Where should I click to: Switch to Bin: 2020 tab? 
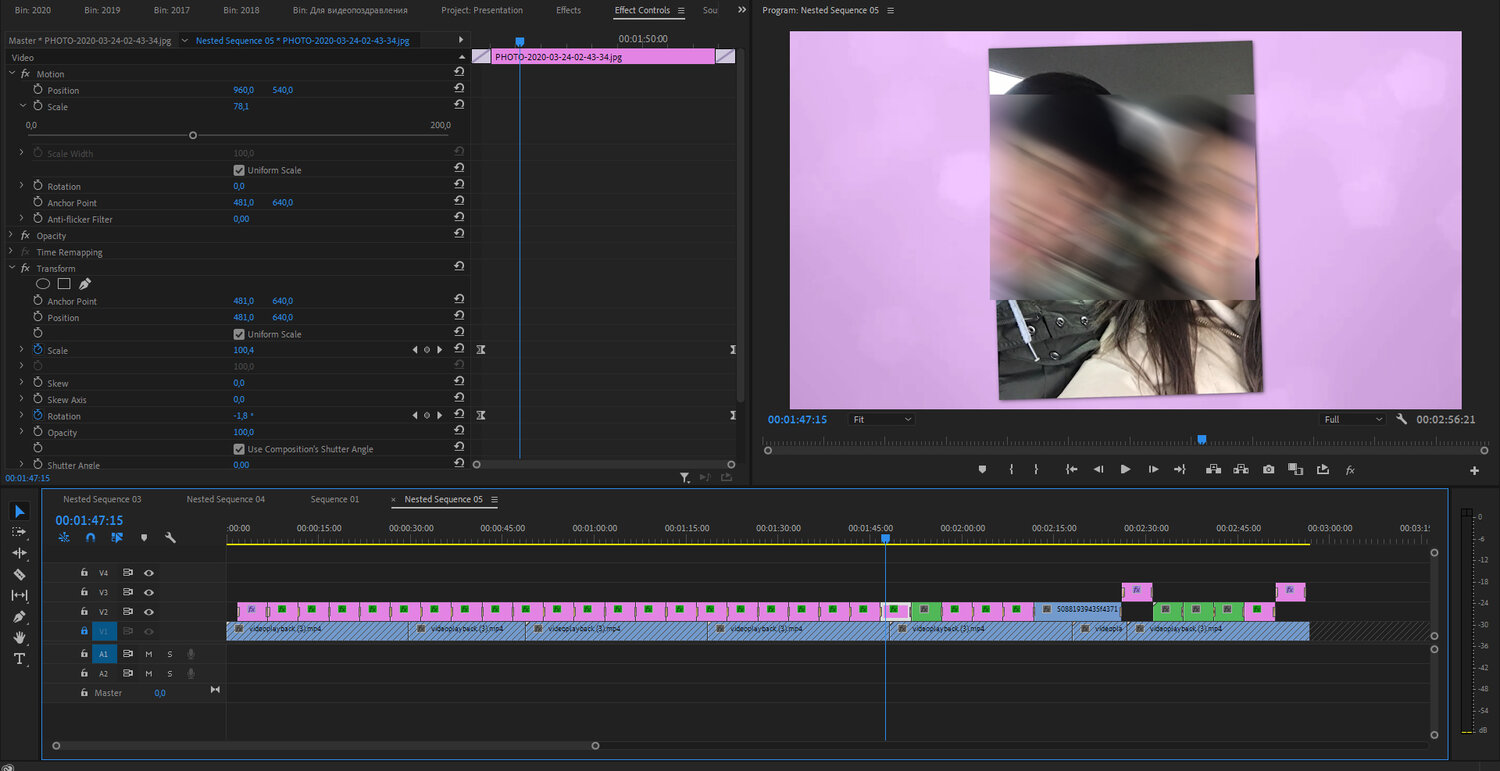tap(32, 10)
